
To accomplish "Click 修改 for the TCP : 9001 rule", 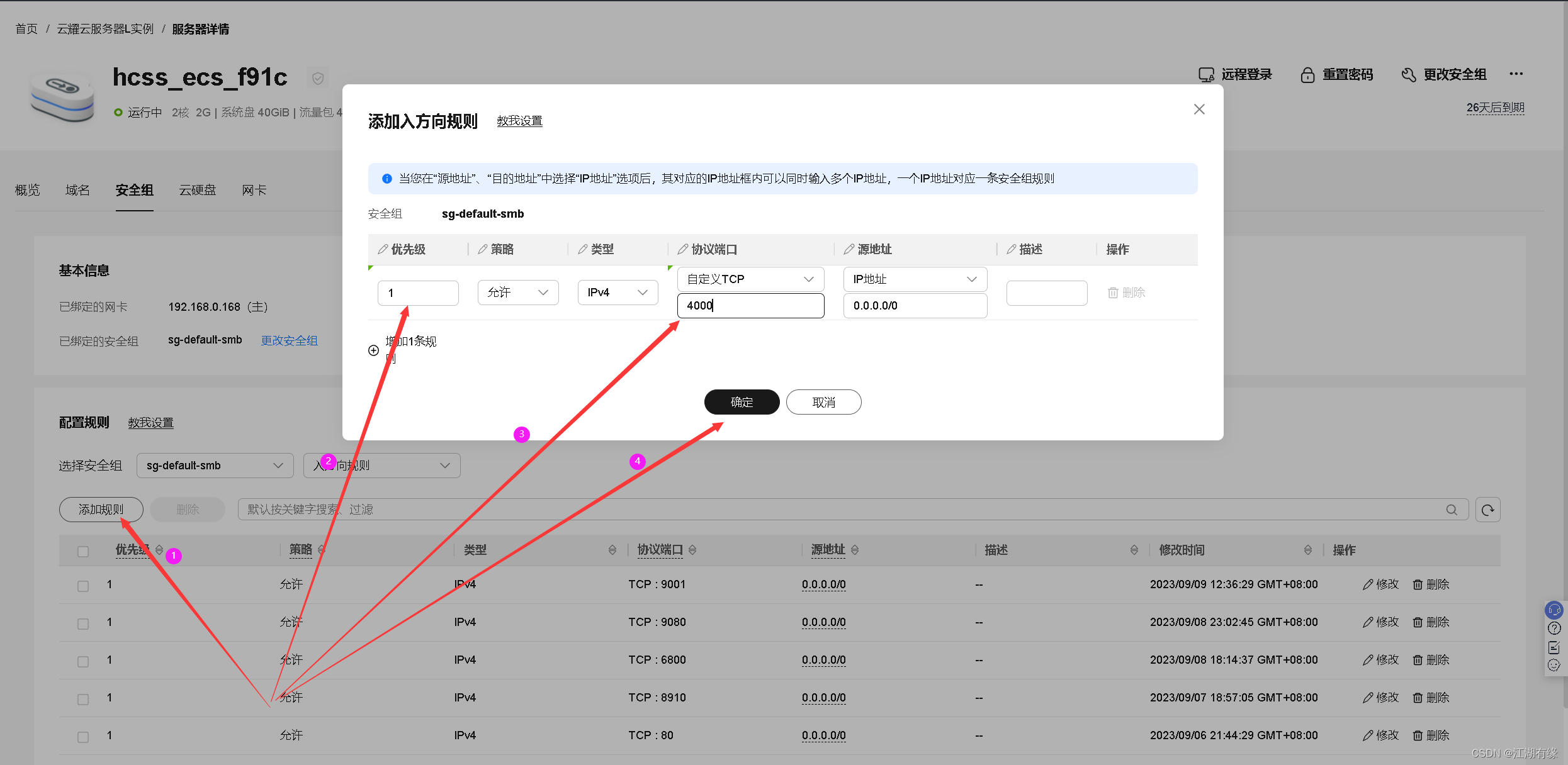I will pos(1380,584).
